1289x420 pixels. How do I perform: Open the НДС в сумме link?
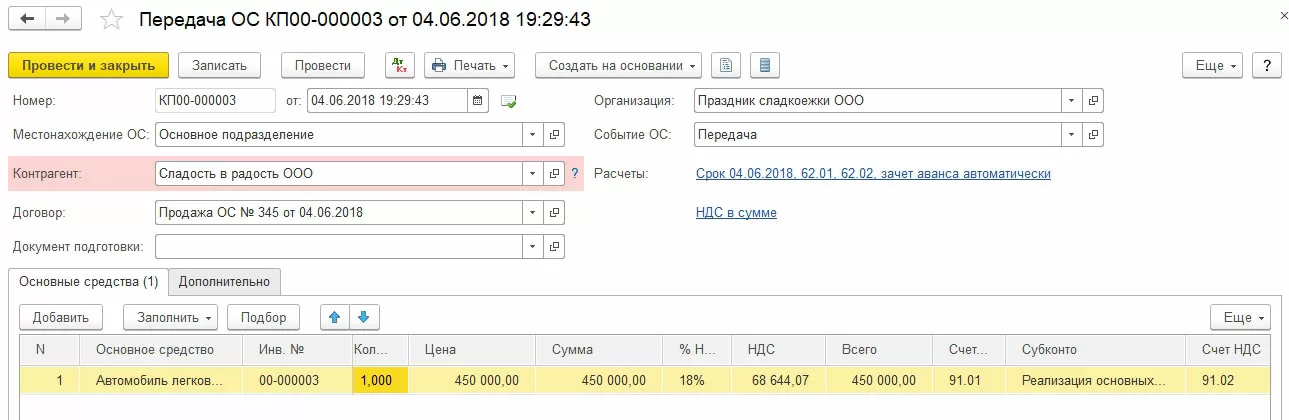coord(736,212)
